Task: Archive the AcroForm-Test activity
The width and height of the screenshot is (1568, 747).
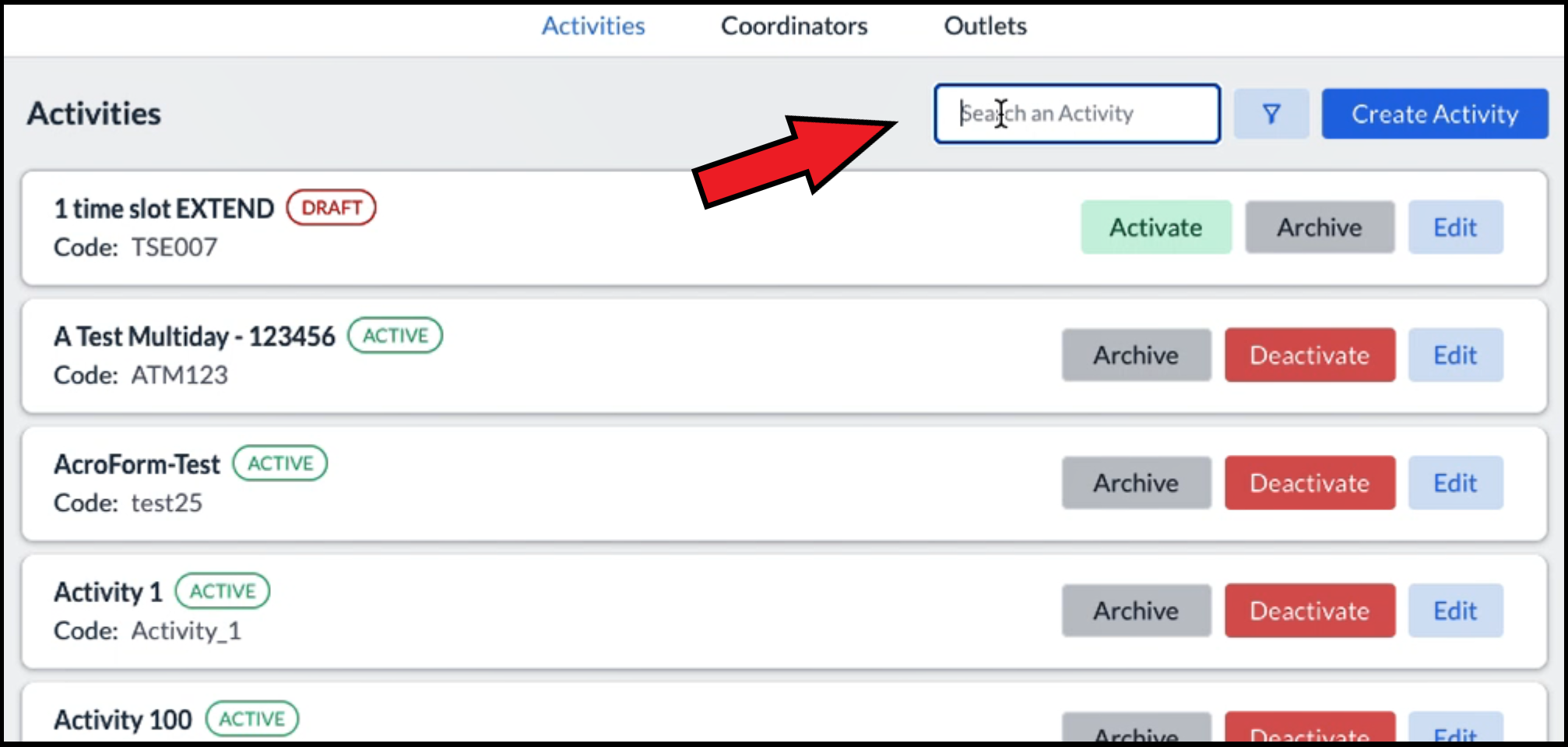Action: (x=1136, y=483)
